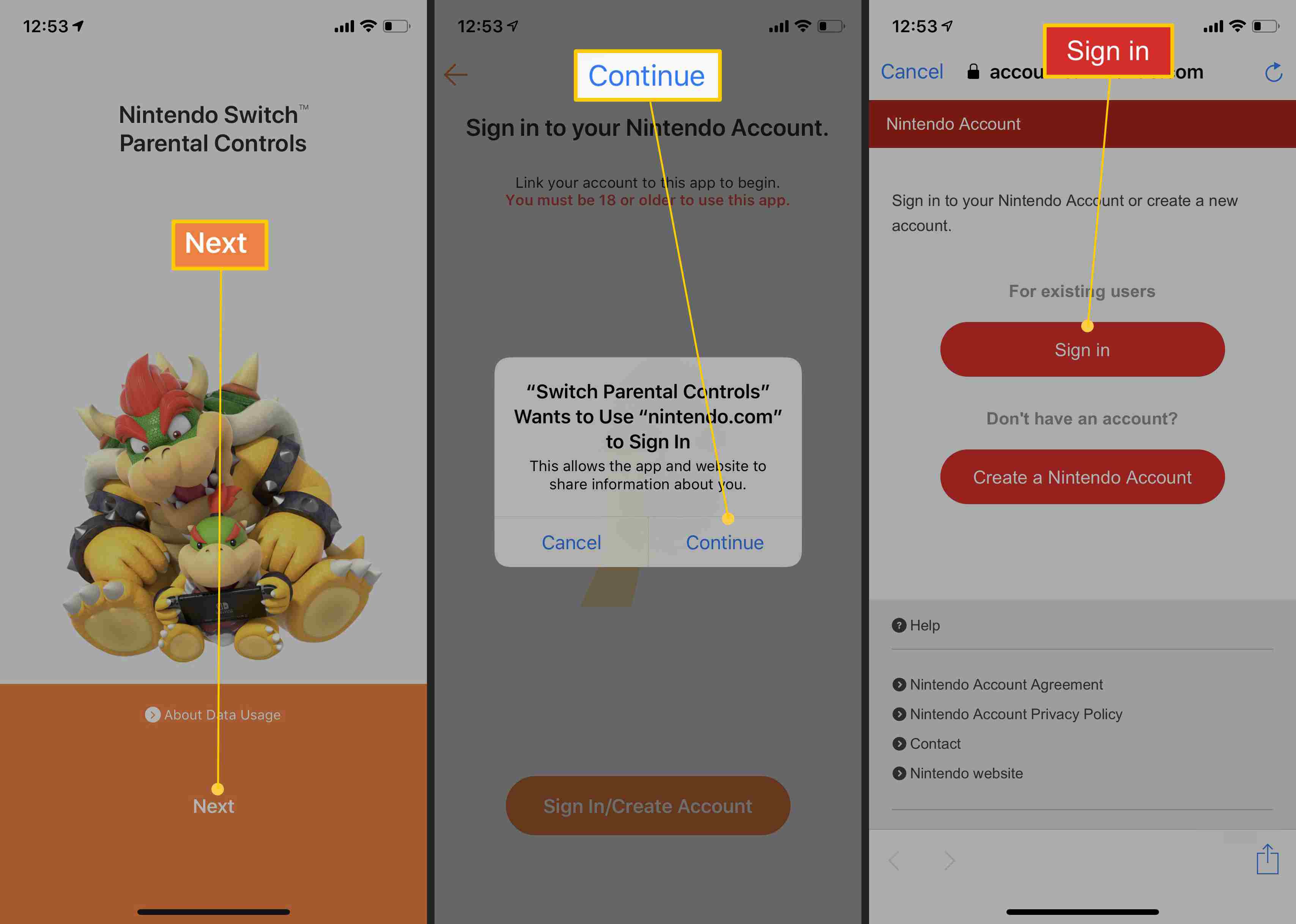Tap the About Data Usage link
The image size is (1296, 924).
(215, 713)
